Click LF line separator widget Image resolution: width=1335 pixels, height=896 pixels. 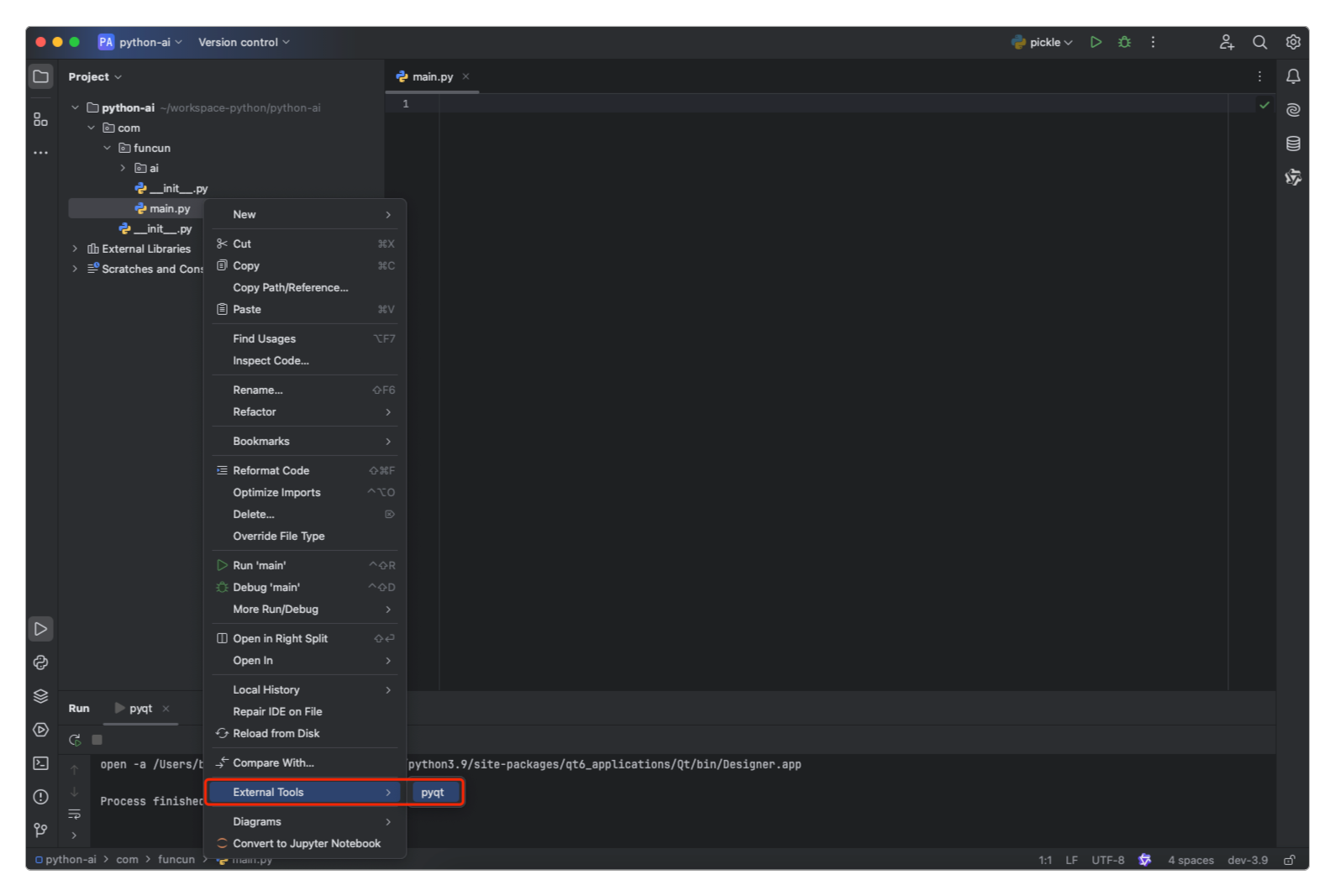tap(1071, 860)
